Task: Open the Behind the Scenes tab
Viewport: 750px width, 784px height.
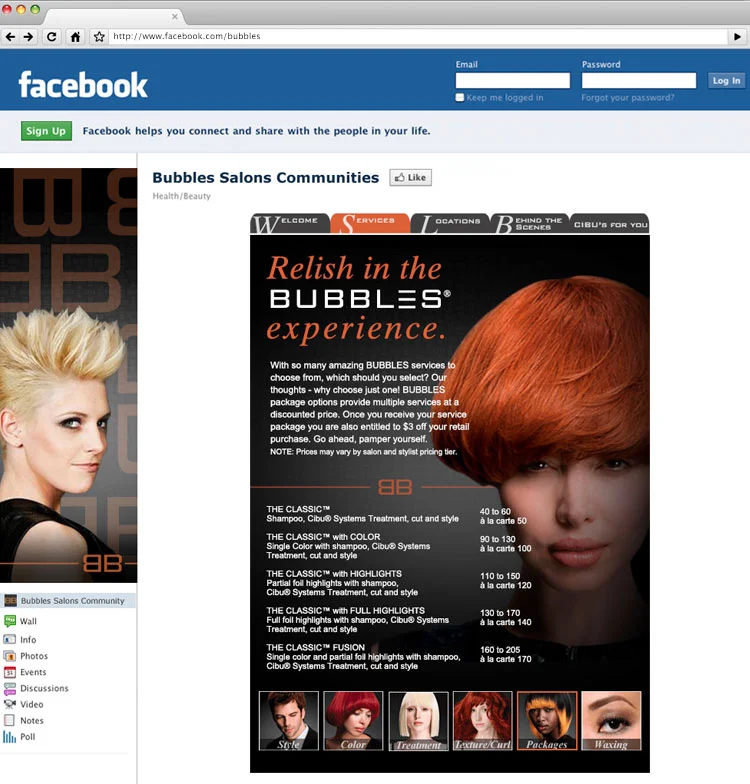Action: [x=530, y=224]
